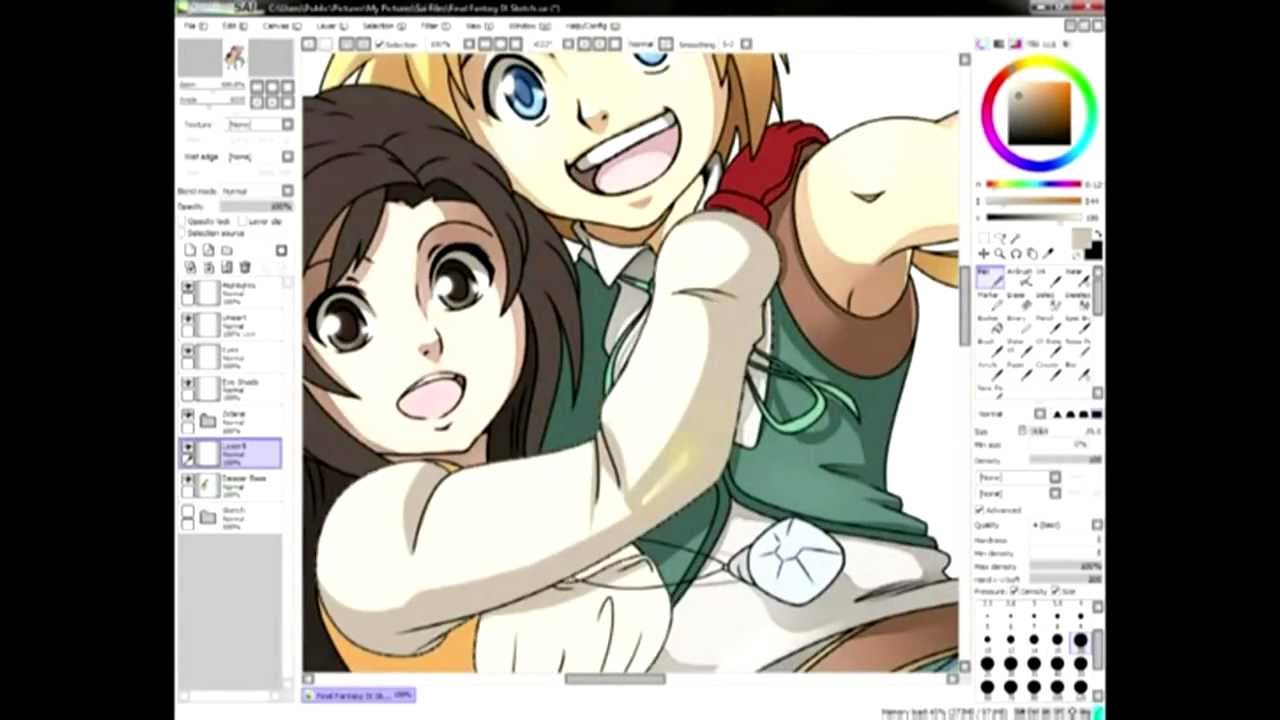This screenshot has height=720, width=1280.
Task: Select the Binary pen tool
Action: (x=1020, y=326)
